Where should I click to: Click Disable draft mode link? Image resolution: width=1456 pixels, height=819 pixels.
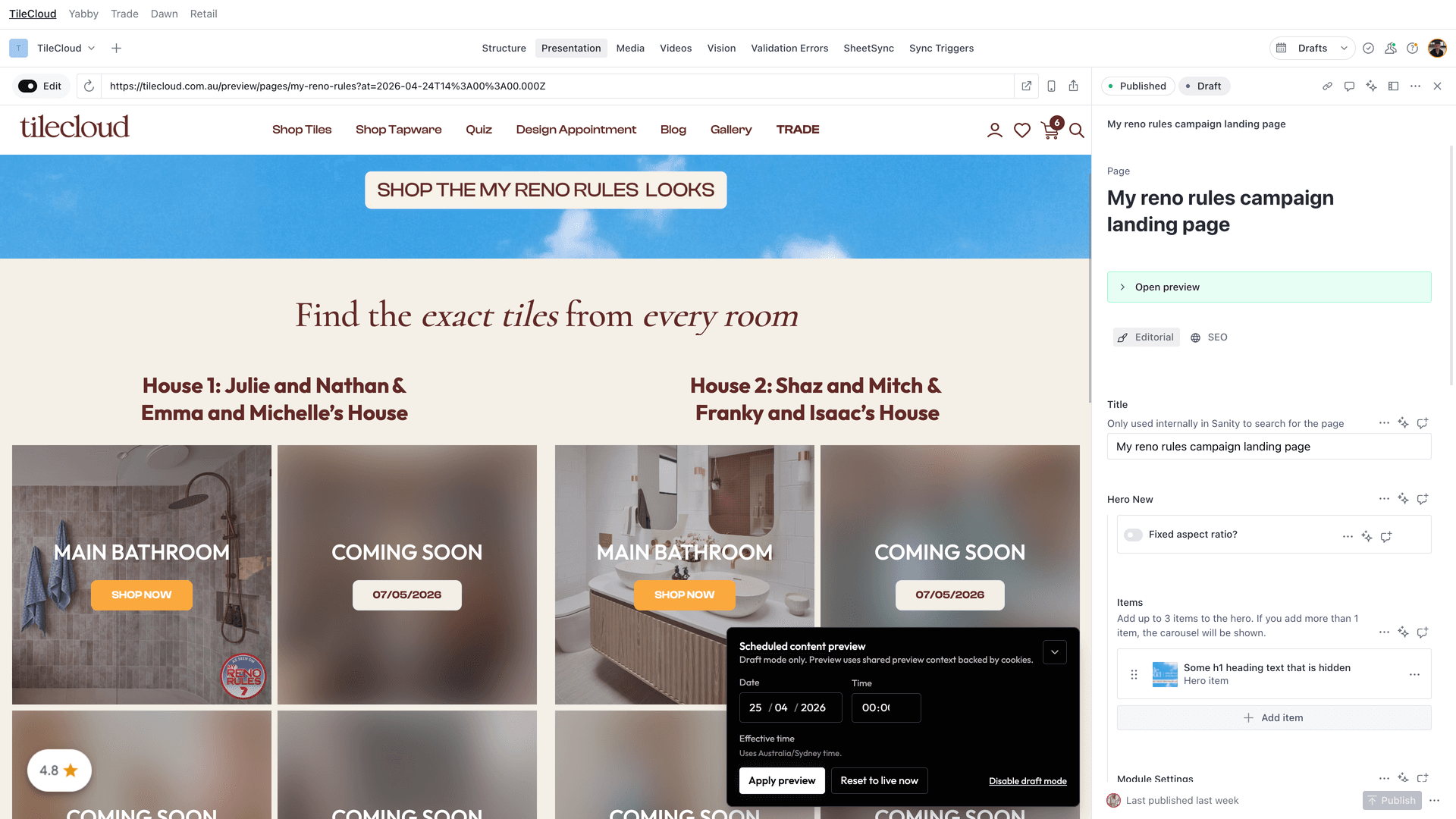[1028, 781]
